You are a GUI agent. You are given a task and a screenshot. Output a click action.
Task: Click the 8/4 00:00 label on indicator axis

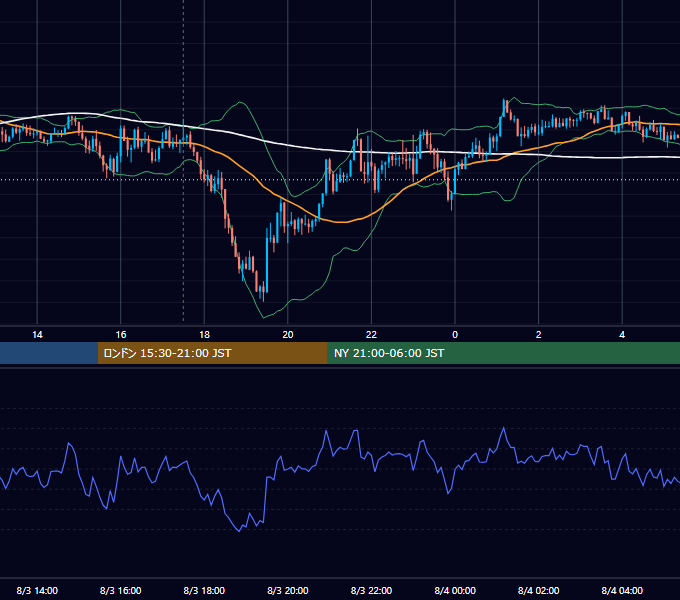pos(455,590)
